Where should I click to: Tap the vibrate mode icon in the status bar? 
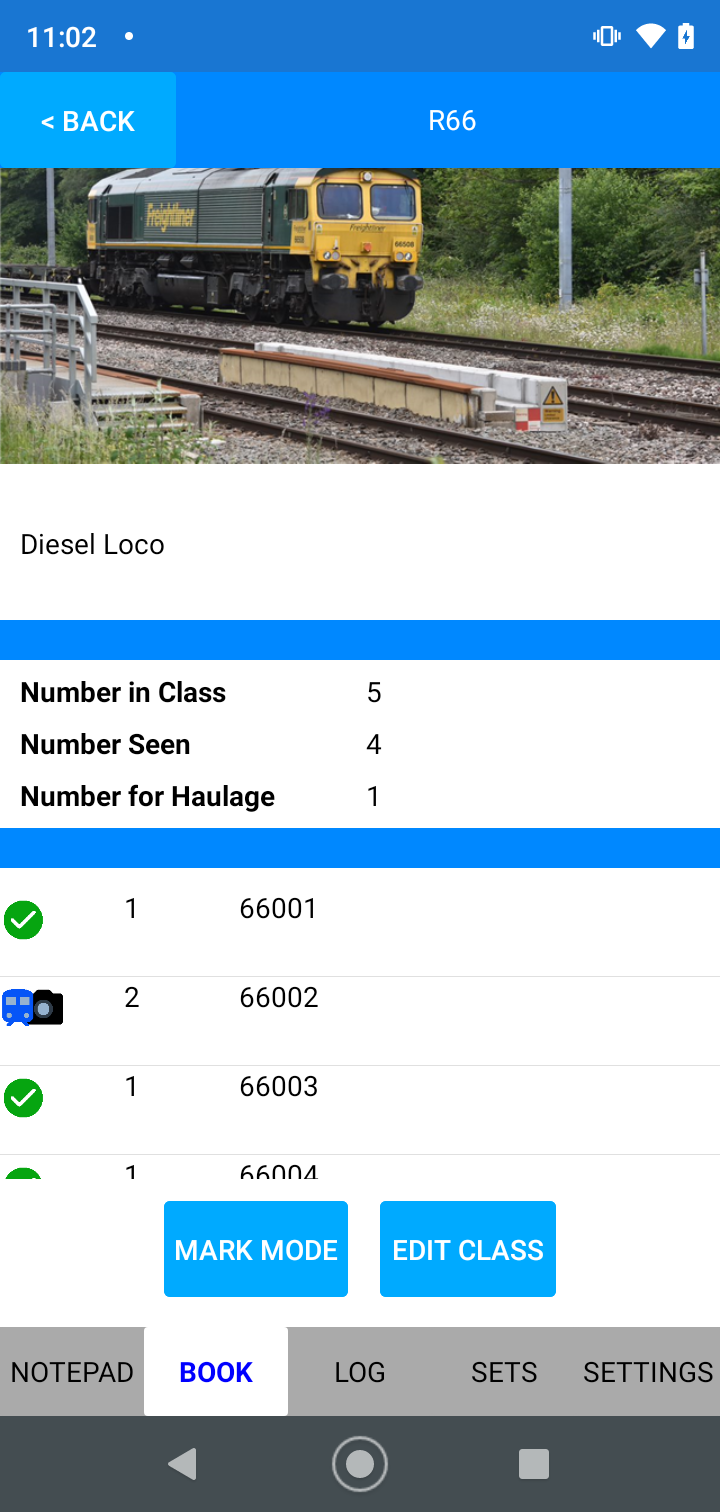tap(606, 36)
